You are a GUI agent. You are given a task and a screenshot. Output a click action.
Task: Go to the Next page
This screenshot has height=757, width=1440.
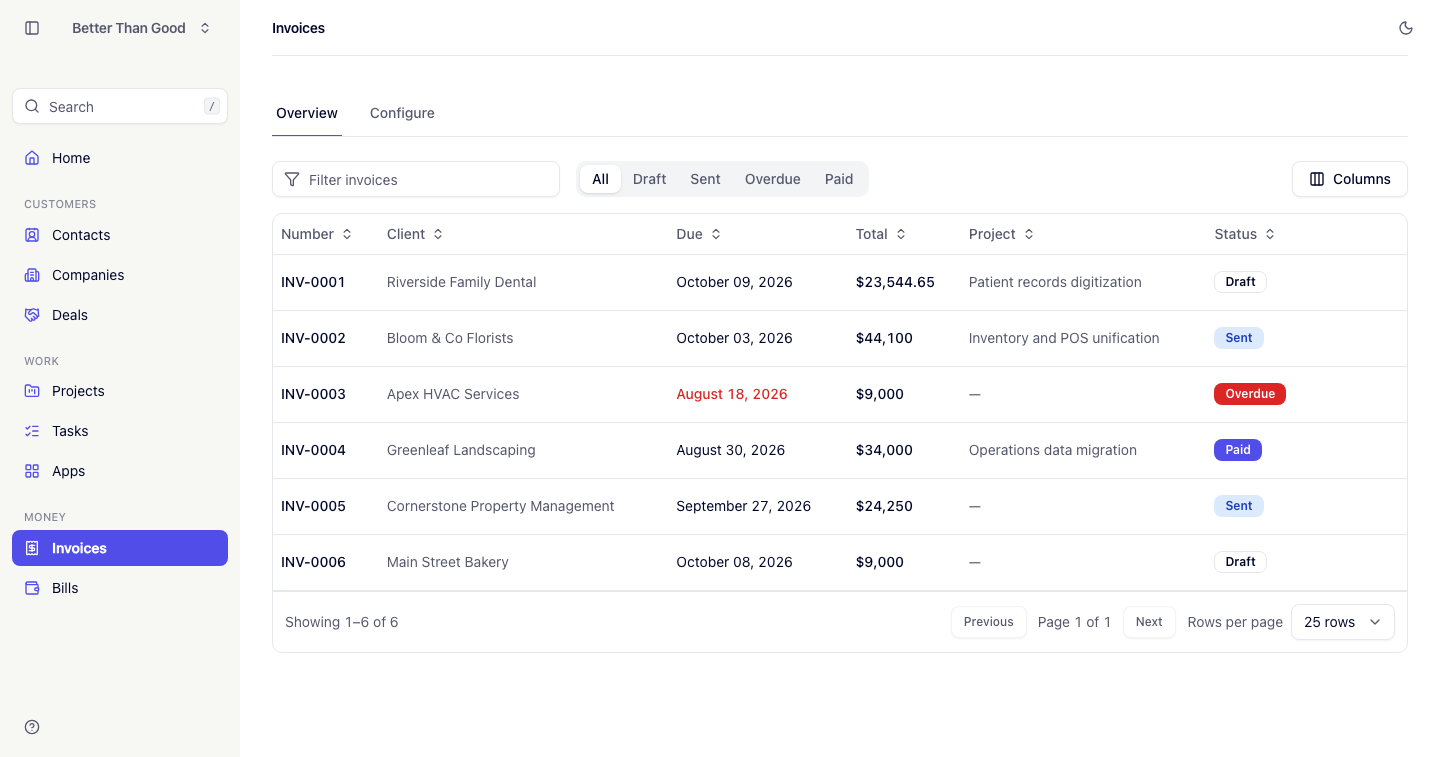pyautogui.click(x=1149, y=622)
